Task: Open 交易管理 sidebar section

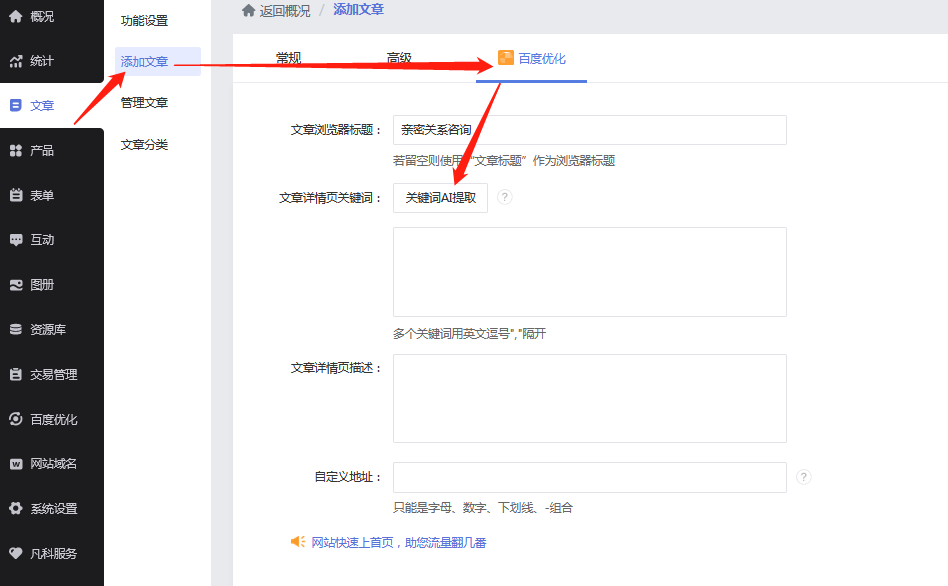Action: [52, 374]
